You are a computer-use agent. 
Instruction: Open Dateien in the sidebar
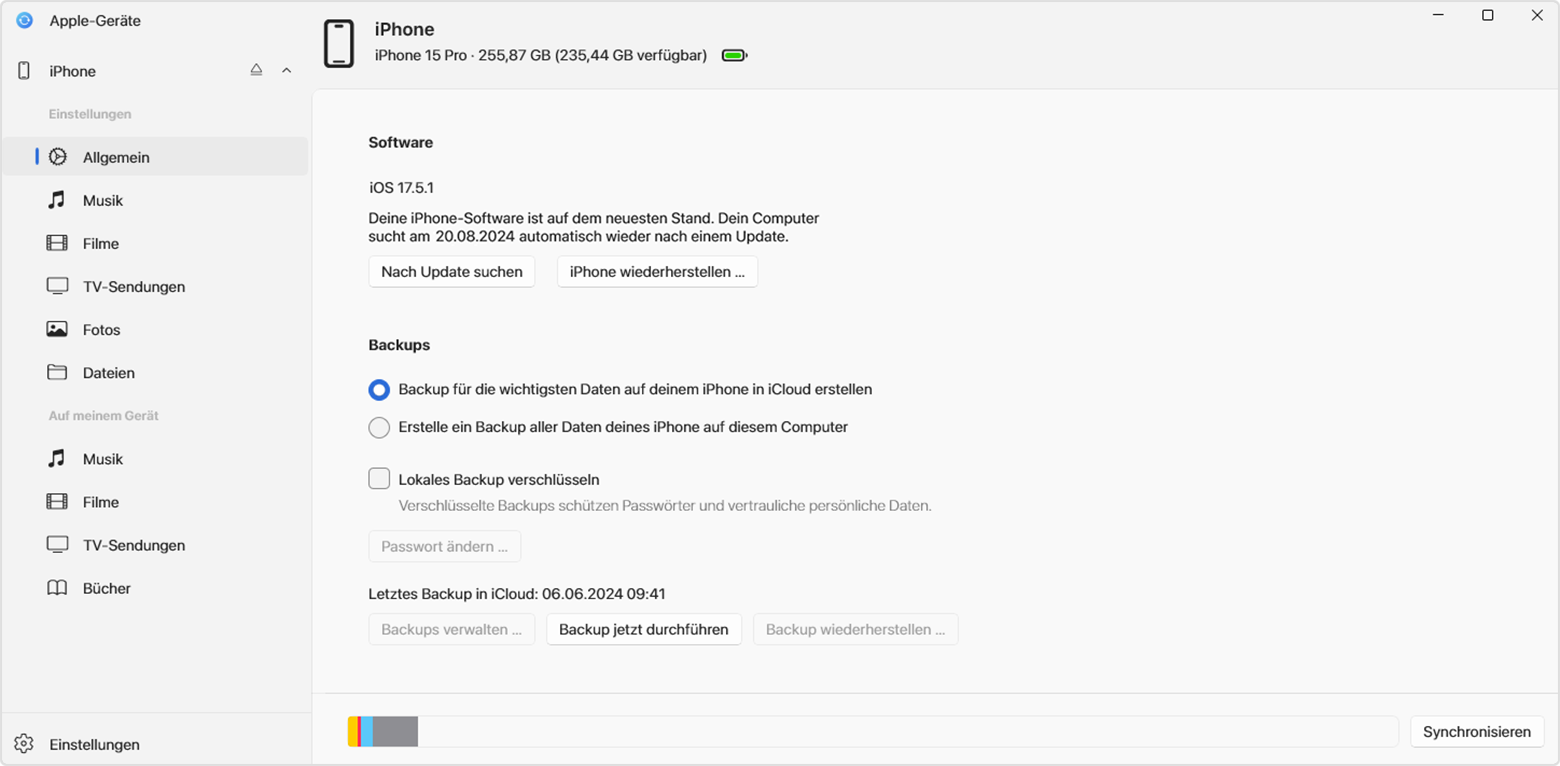click(155, 372)
